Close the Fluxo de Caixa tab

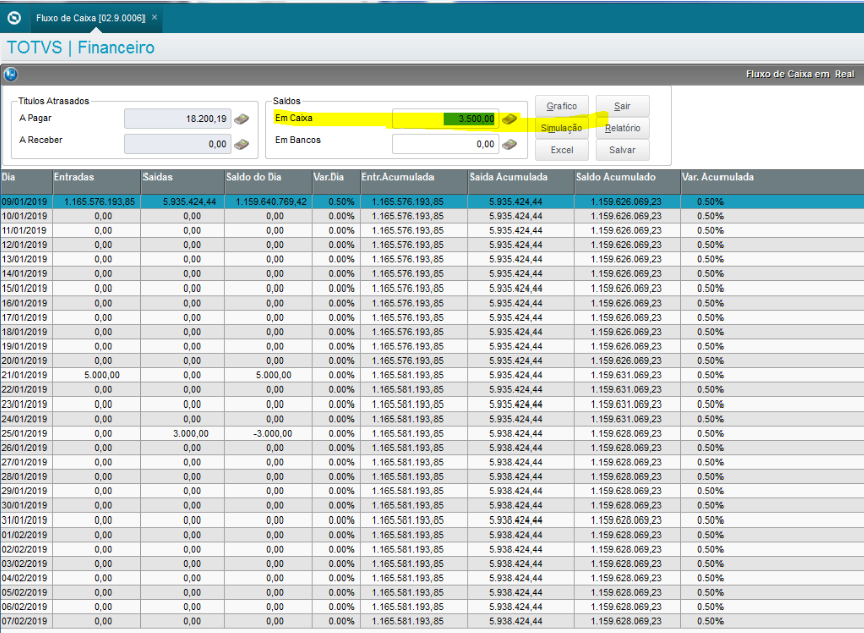[x=155, y=18]
